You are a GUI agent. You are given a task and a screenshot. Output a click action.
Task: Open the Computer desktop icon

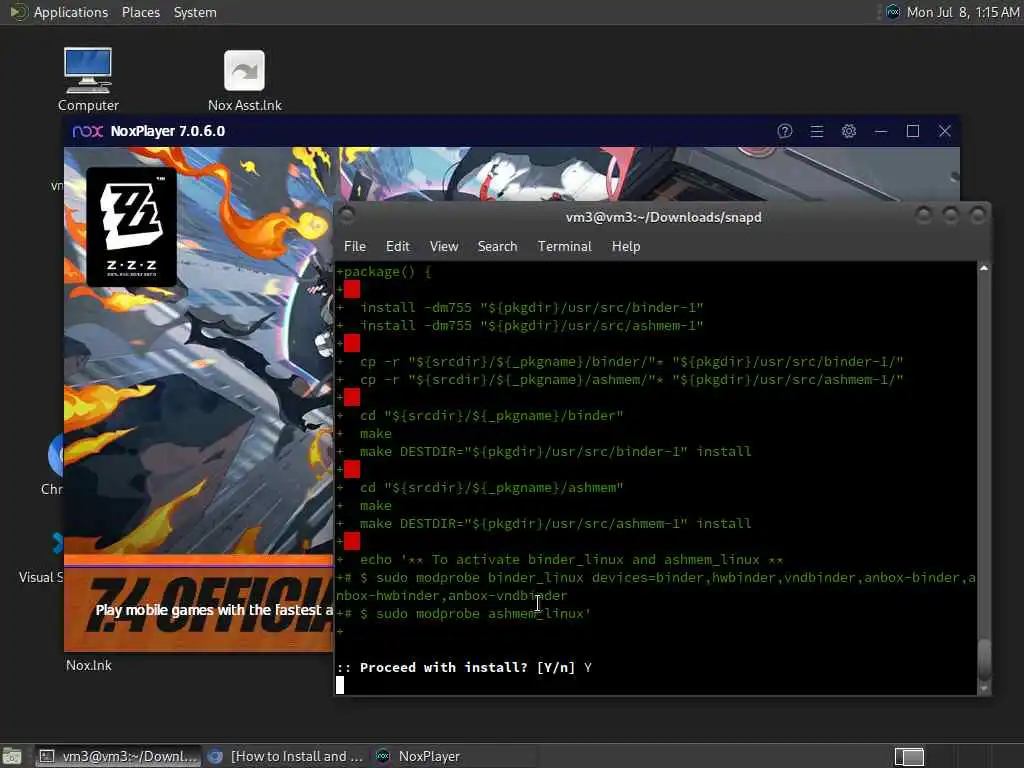point(88,79)
